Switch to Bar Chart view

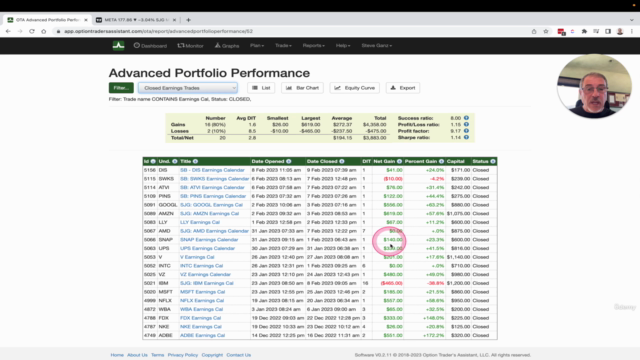coord(302,88)
